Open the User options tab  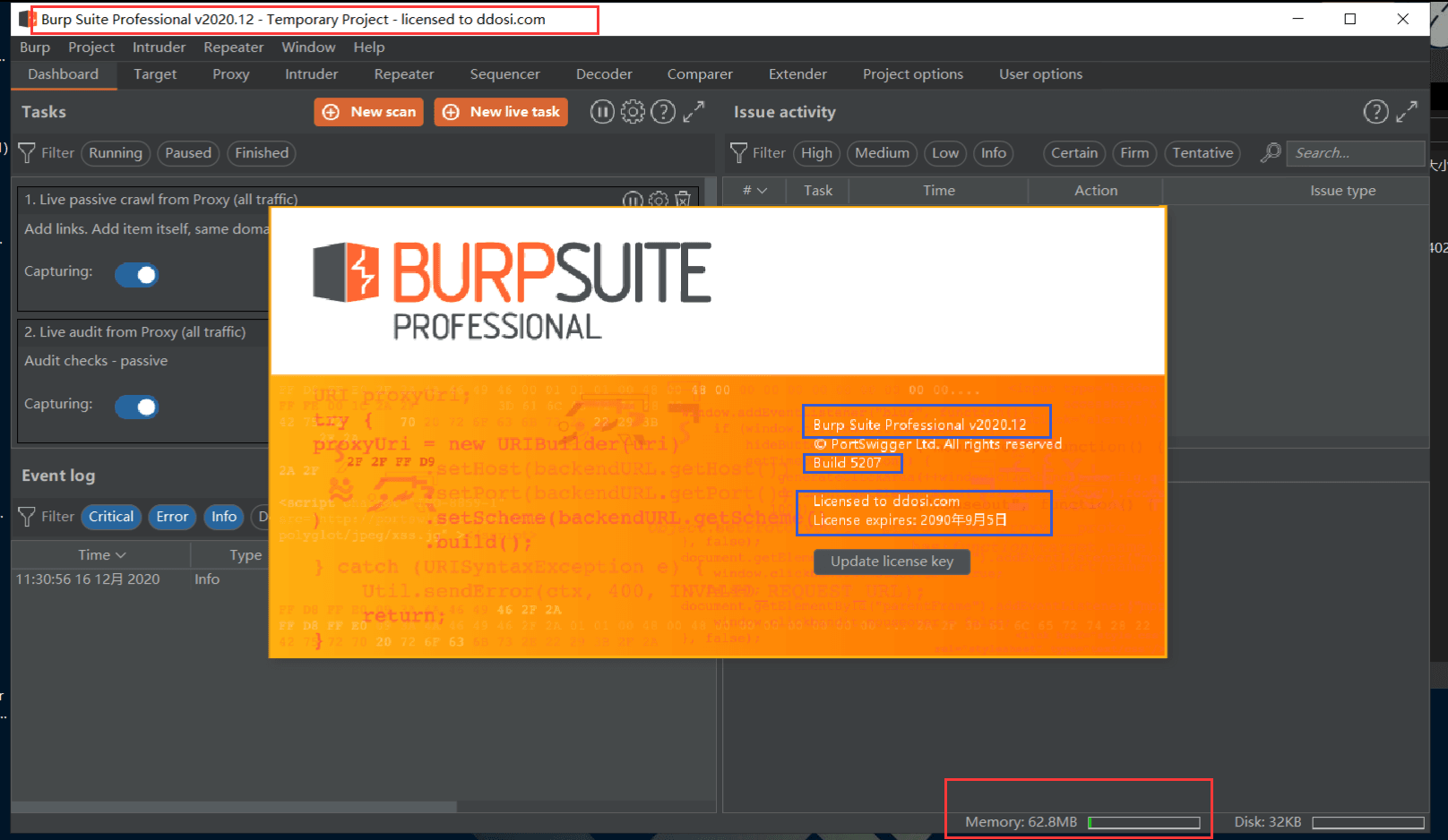tap(1041, 74)
